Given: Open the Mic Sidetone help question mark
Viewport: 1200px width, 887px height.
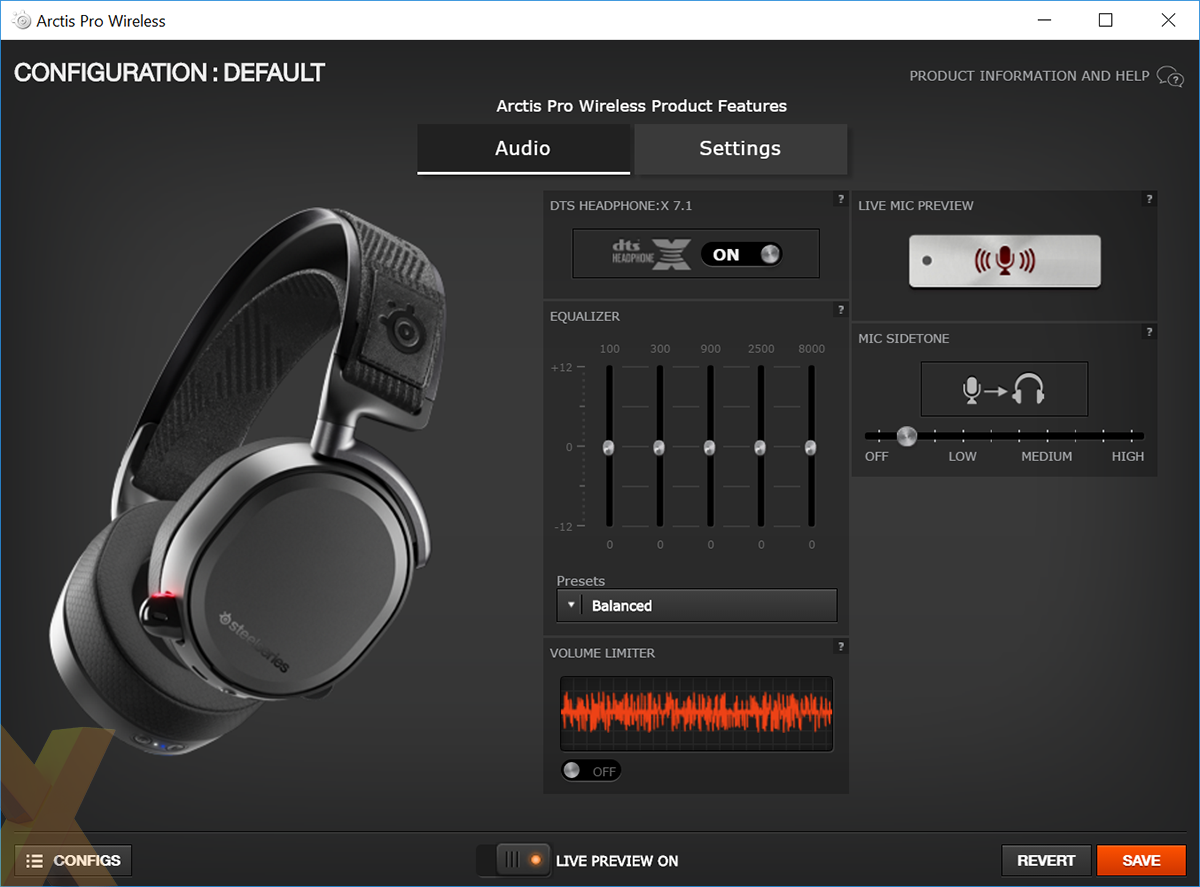Looking at the screenshot, I should (1150, 332).
